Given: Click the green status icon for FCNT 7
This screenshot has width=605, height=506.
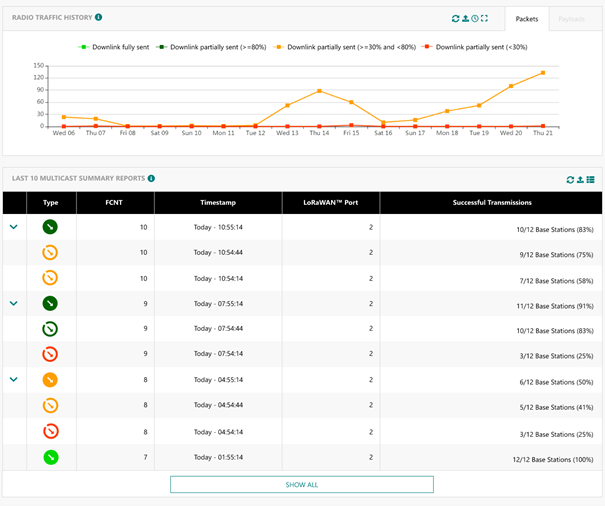Looking at the screenshot, I should coord(49,457).
